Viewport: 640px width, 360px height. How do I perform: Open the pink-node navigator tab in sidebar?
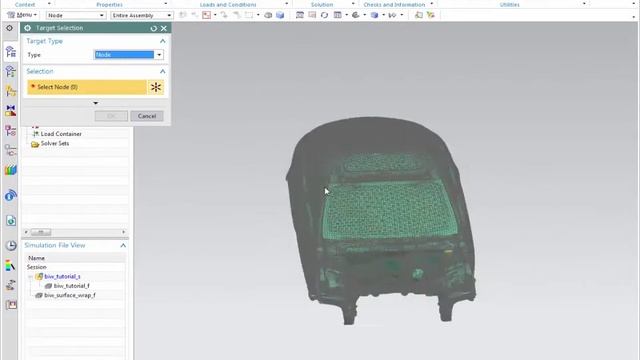(11, 131)
